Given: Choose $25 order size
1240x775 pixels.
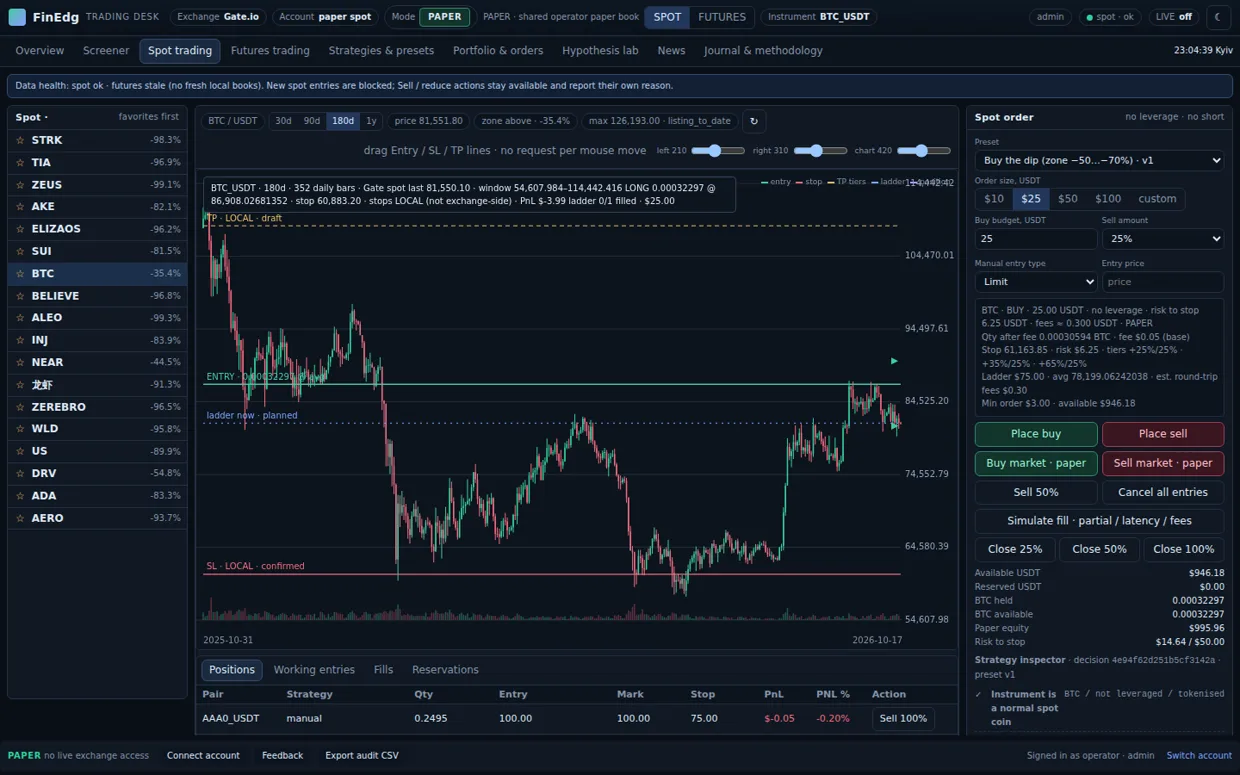Looking at the screenshot, I should 1031,199.
